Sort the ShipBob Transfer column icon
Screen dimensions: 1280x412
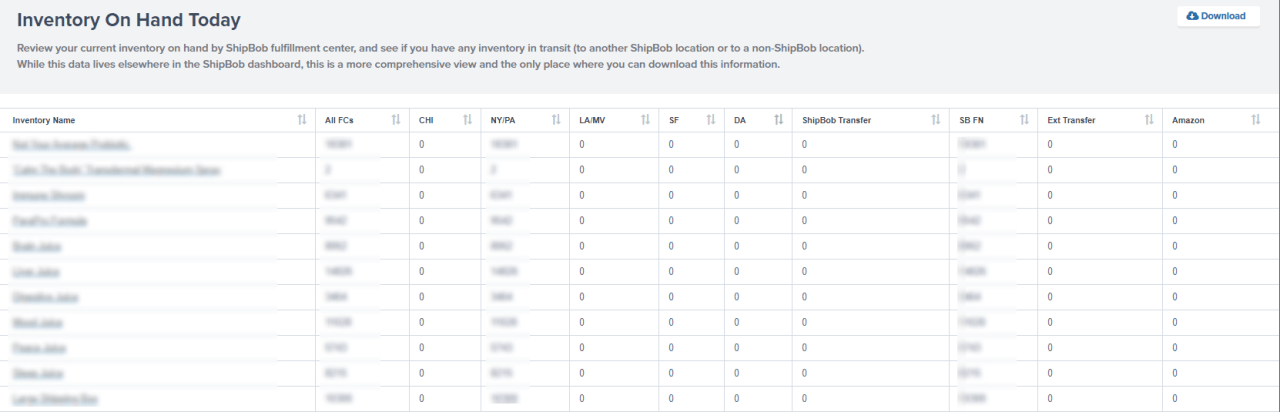click(x=936, y=120)
